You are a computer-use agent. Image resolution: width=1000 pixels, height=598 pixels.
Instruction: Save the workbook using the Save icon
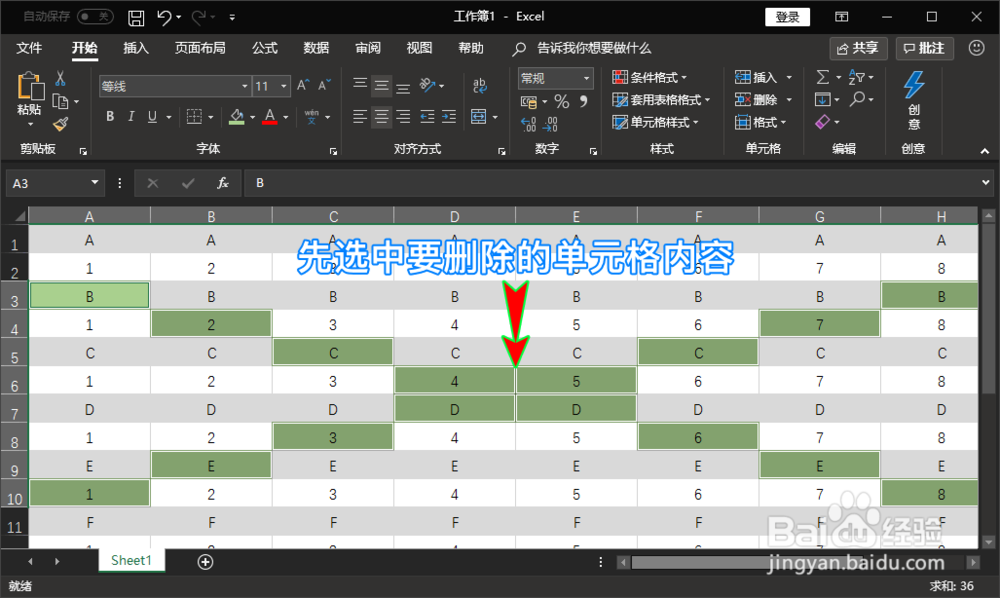coord(136,17)
